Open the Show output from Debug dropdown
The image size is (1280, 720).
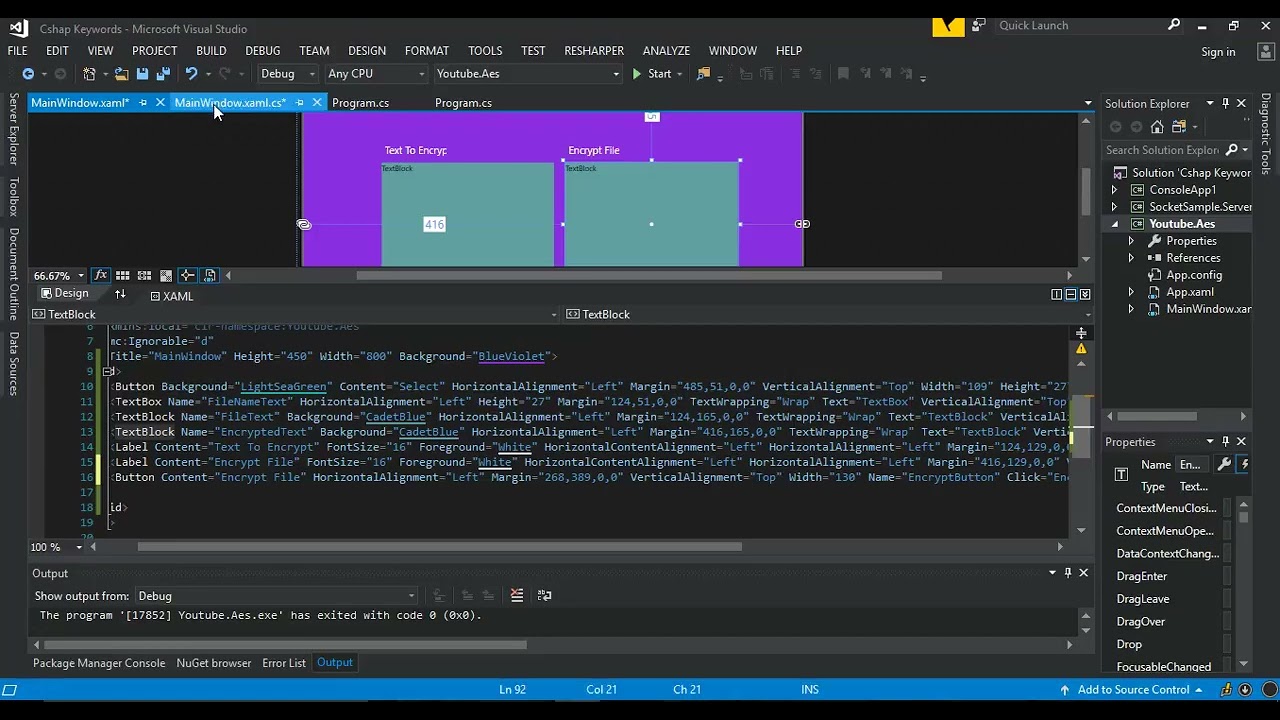(276, 596)
